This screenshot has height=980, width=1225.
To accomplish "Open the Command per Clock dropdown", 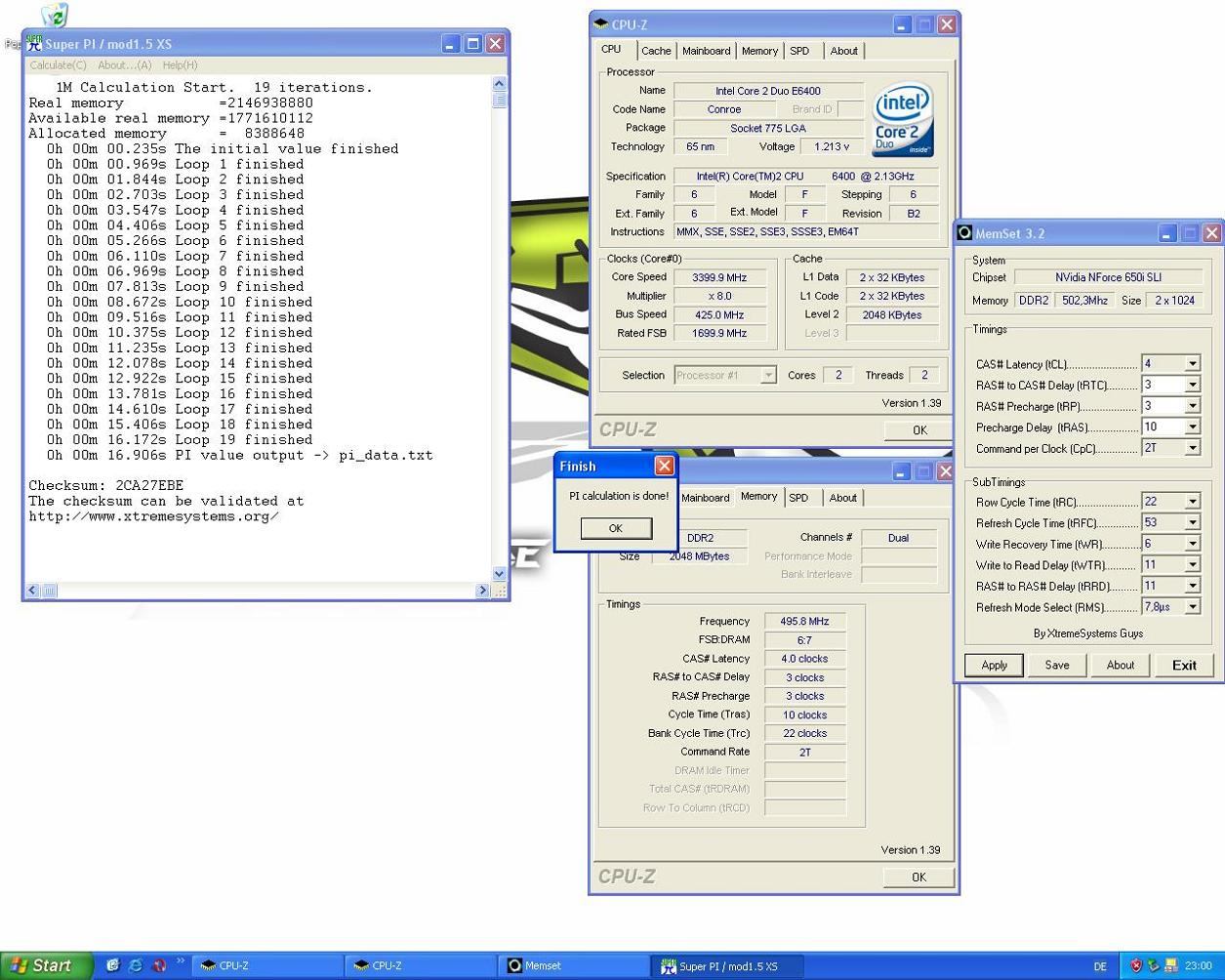I will pos(1192,448).
